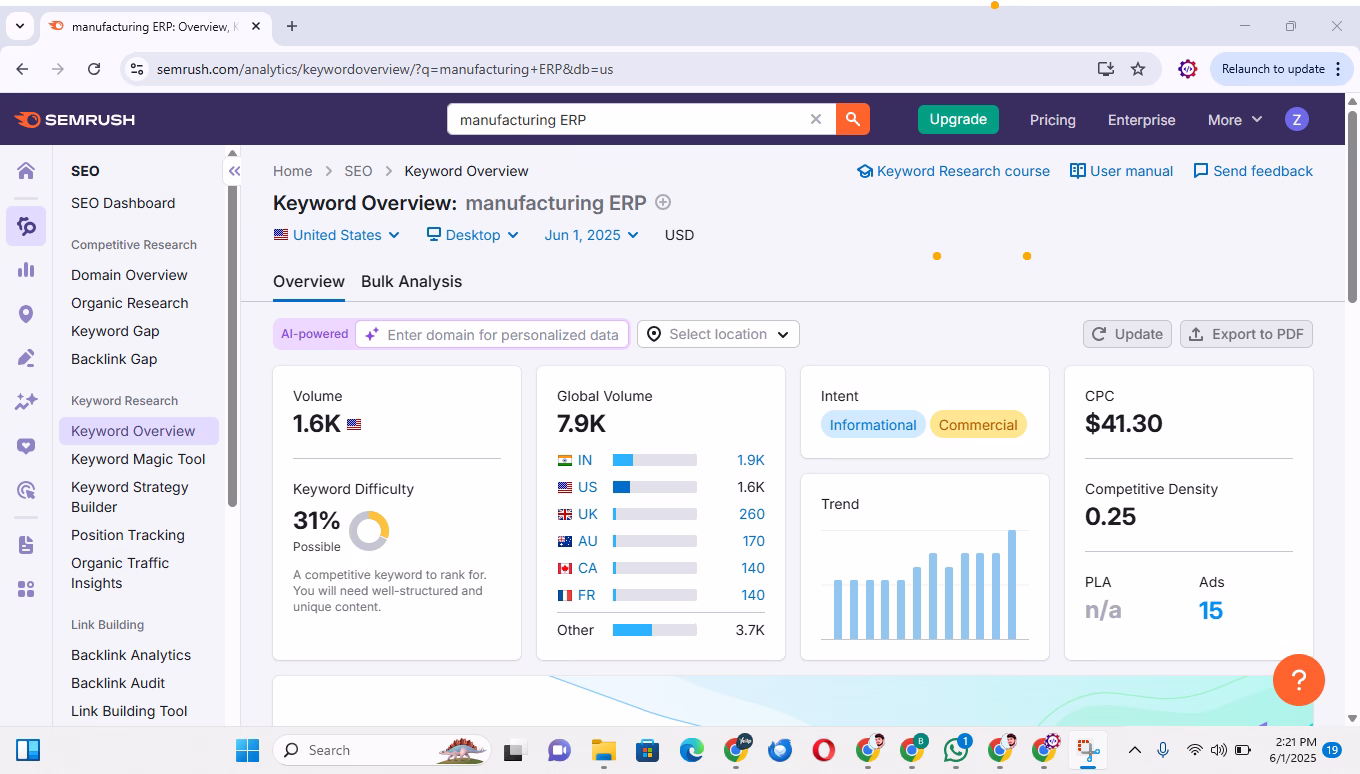Open Keyword Research course link

[x=953, y=171]
